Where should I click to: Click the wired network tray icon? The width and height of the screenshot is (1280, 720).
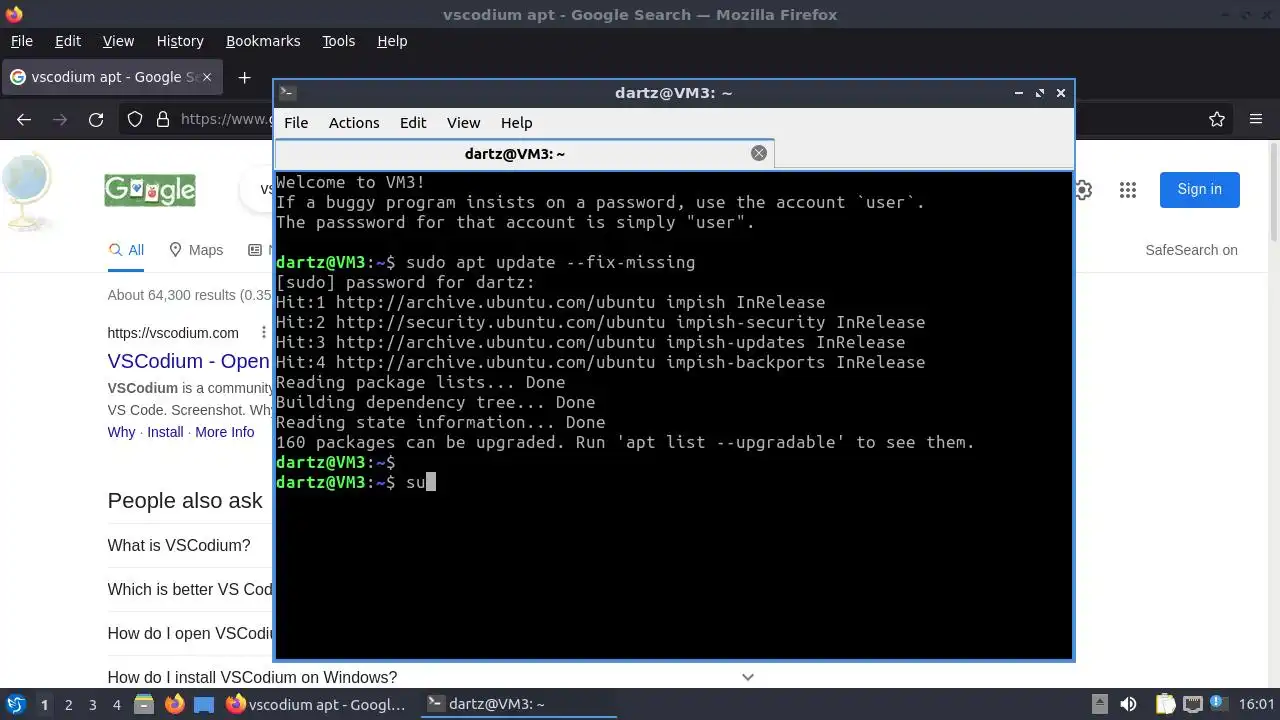tap(1193, 704)
